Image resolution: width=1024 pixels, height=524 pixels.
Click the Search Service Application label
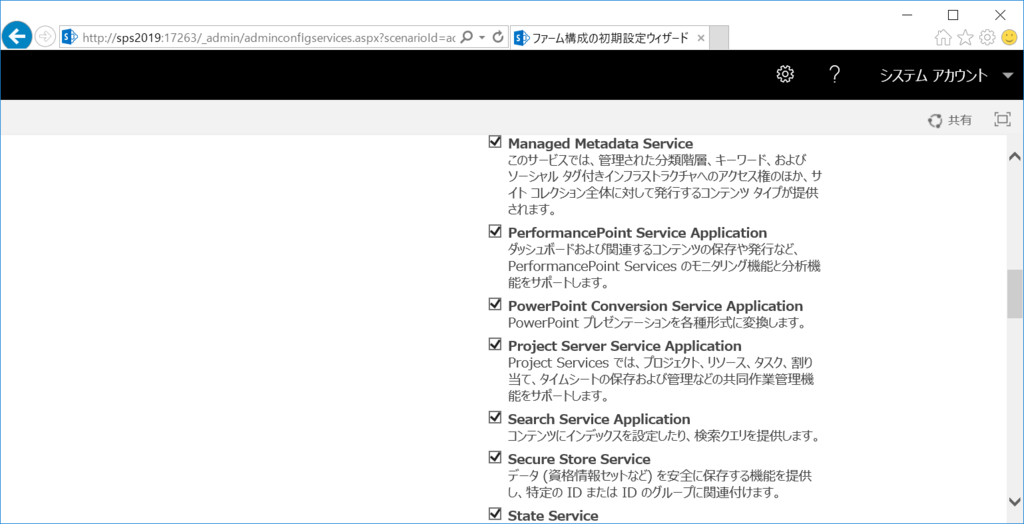click(x=599, y=419)
